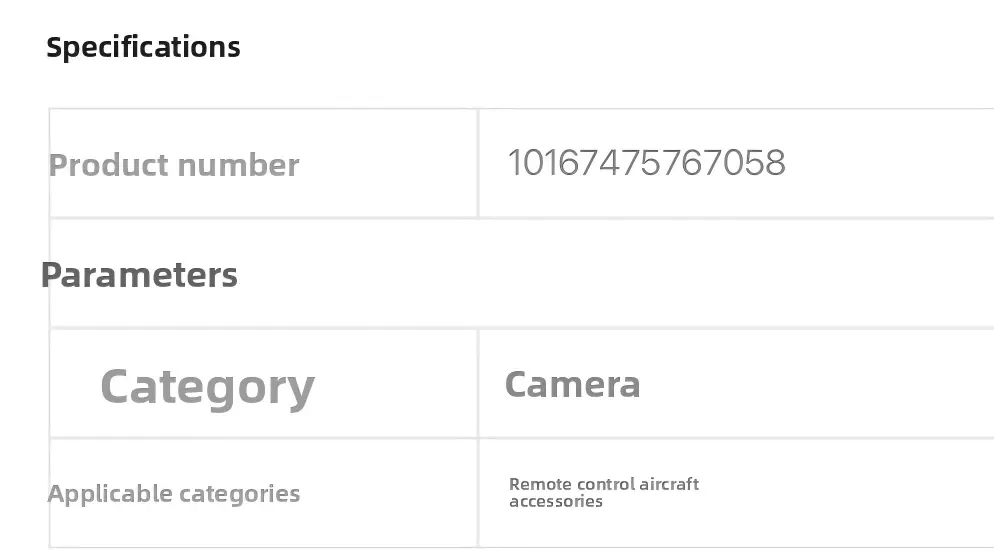Image resolution: width=994 pixels, height=559 pixels.
Task: Click the word "accessories" in the last row
Action: click(556, 501)
